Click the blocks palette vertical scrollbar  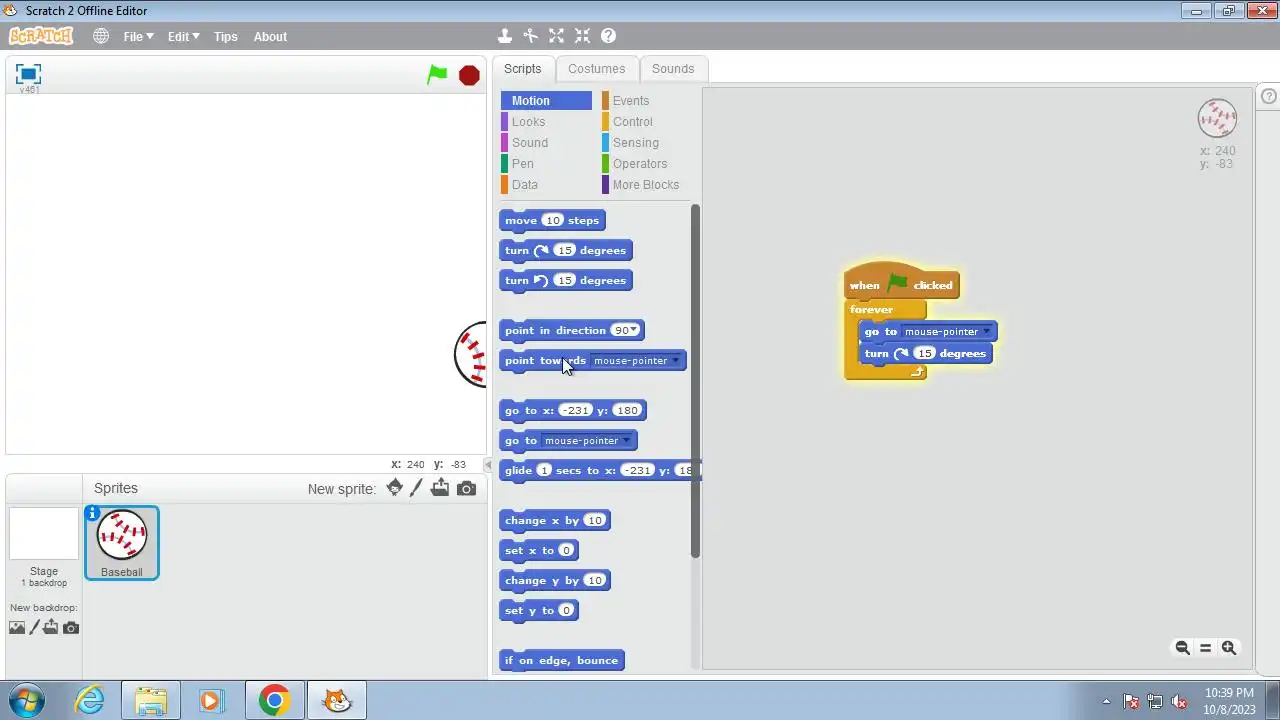(x=695, y=382)
